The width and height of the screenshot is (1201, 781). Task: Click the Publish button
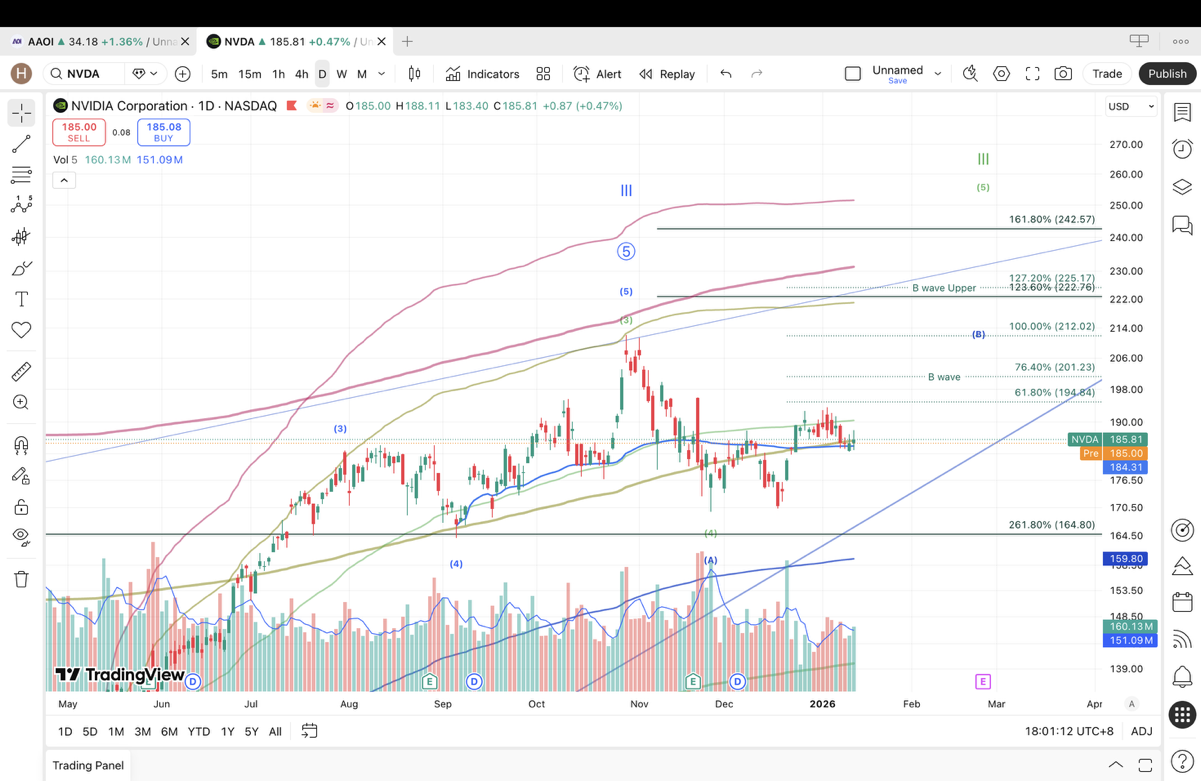tap(1166, 74)
